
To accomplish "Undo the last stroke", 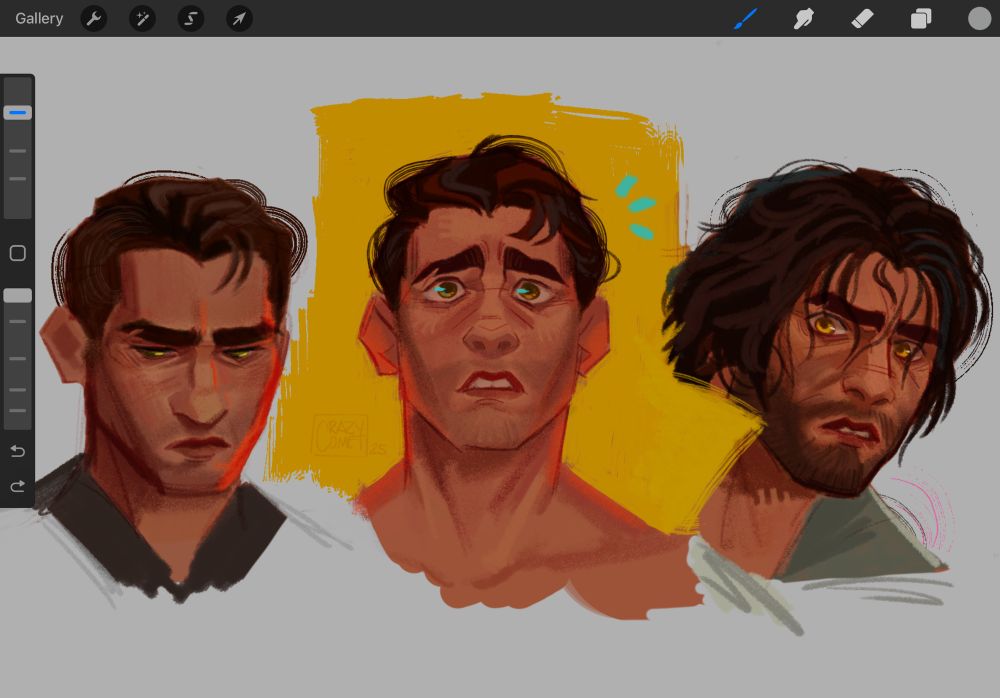I will coord(18,452).
